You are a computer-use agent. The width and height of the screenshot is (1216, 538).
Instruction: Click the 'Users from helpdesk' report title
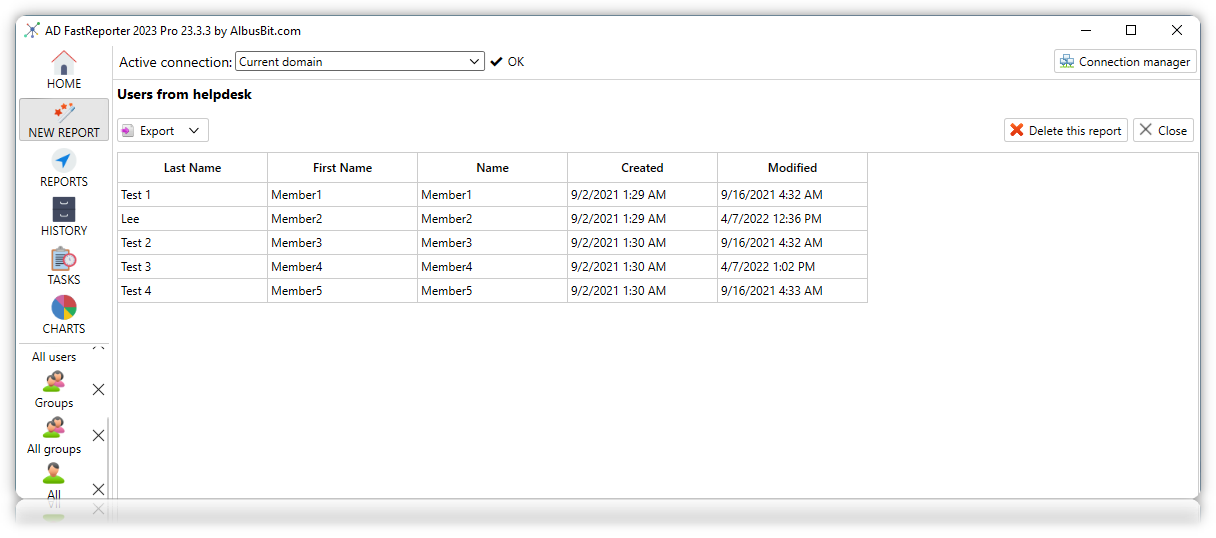point(185,95)
